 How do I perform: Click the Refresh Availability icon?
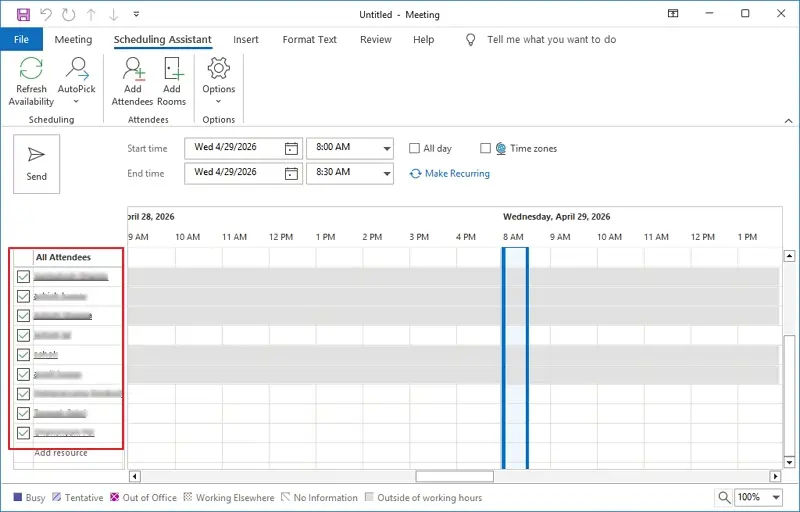tap(31, 68)
